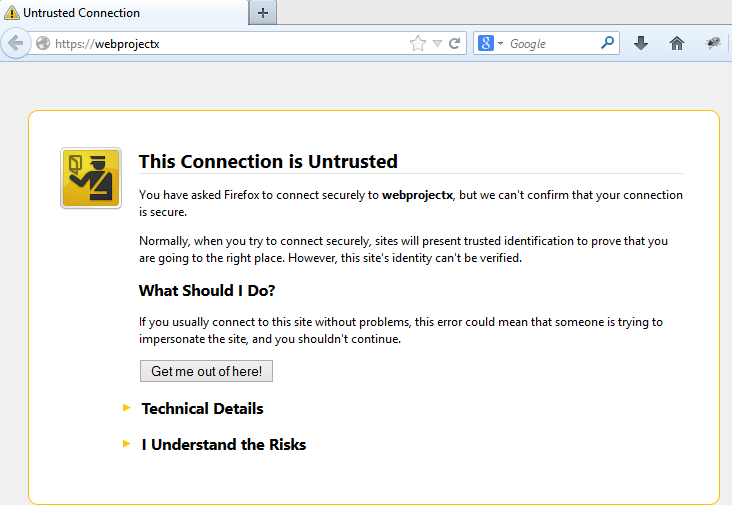This screenshot has width=732, height=505.
Task: Click the Google search engine icon
Action: click(485, 43)
